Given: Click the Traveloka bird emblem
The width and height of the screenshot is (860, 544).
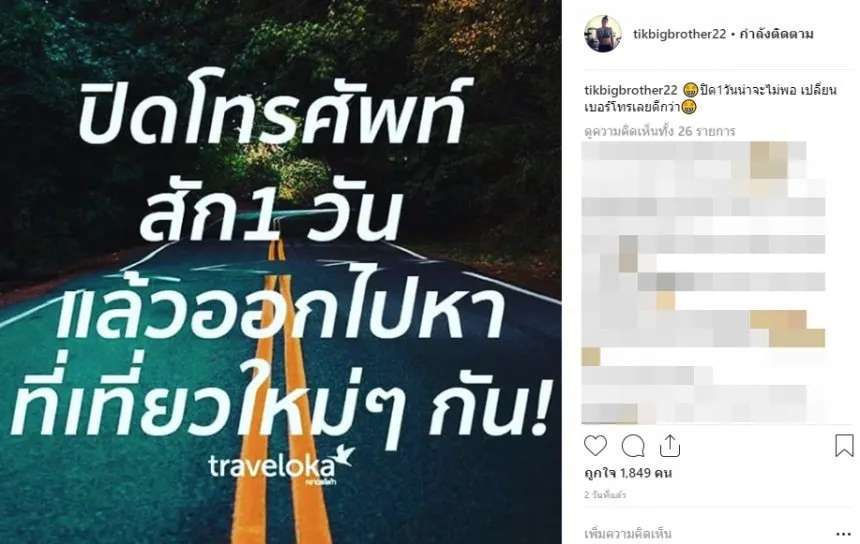Looking at the screenshot, I should coord(345,456).
